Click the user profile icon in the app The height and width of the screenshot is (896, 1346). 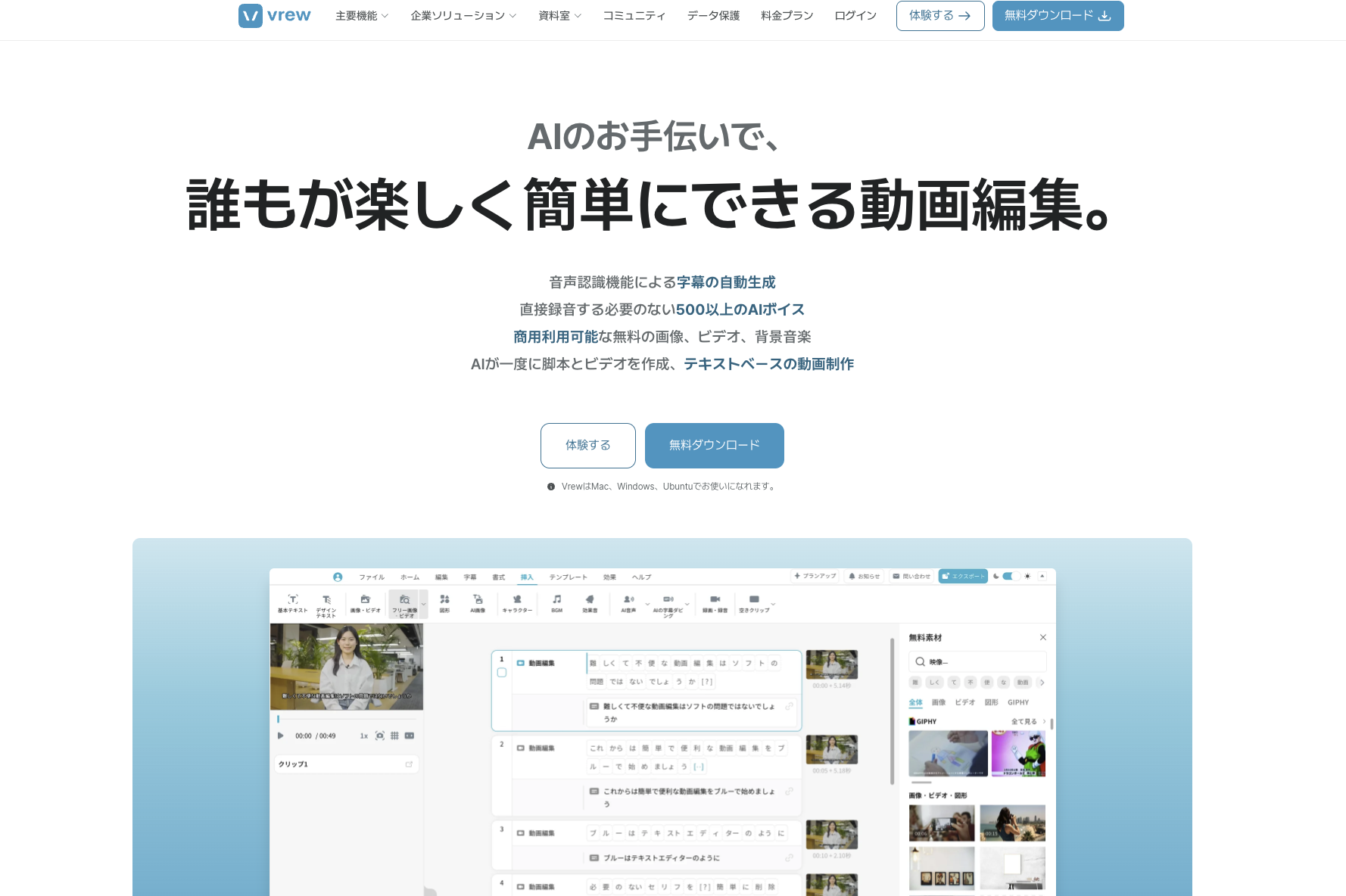click(x=338, y=577)
